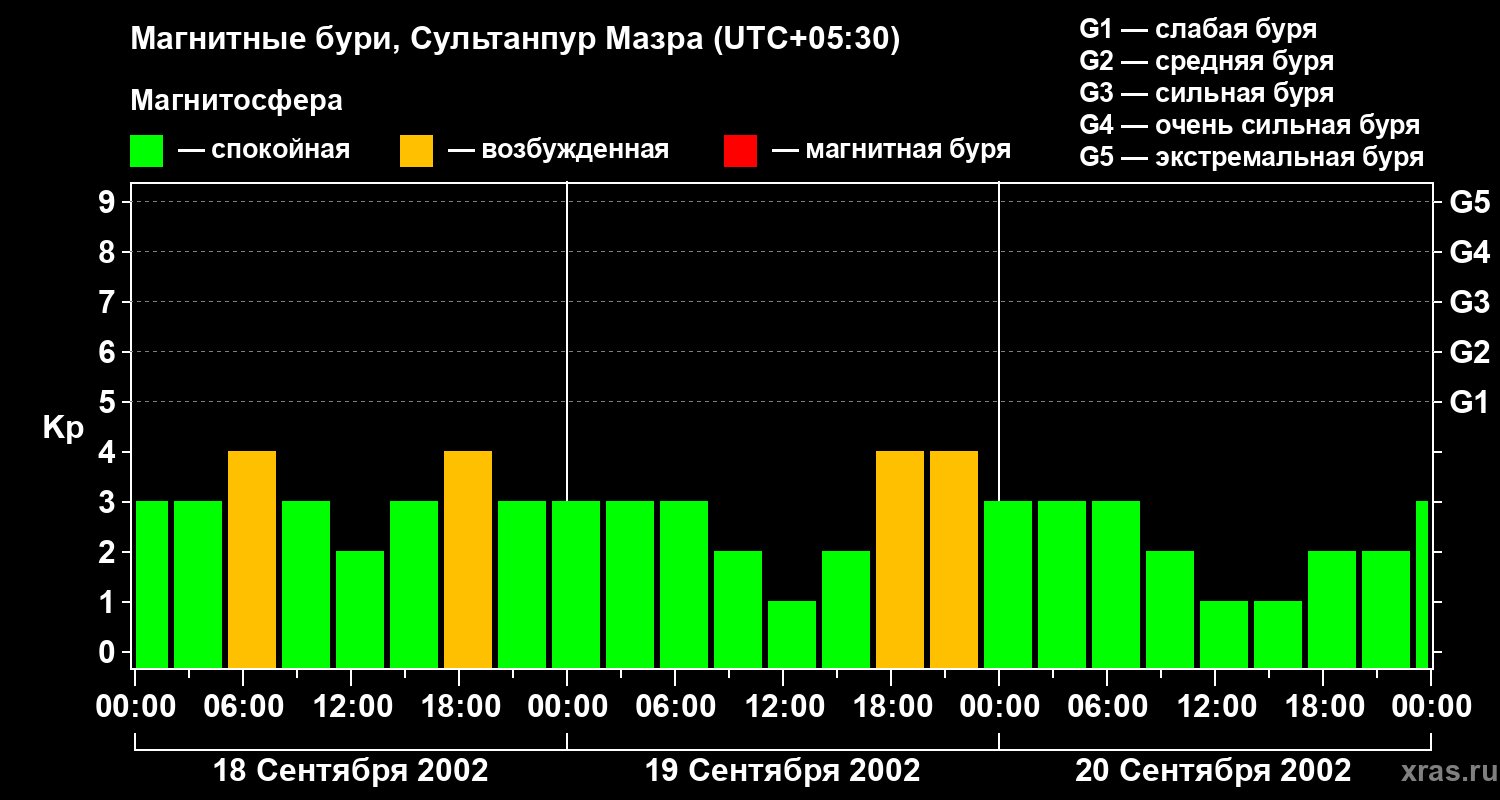Click the green bar above 18:00 on 20 Сентября
This screenshot has width=1500, height=800.
(1332, 610)
